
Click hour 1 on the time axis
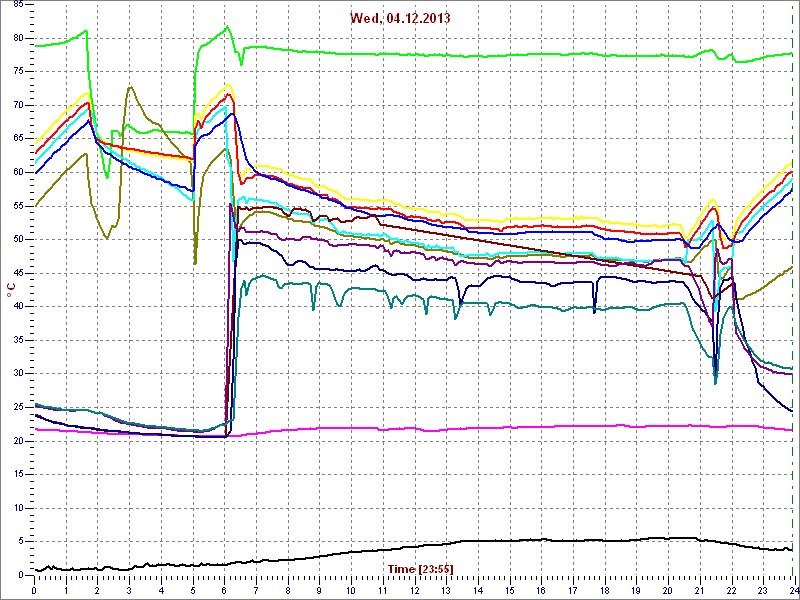pos(66,590)
